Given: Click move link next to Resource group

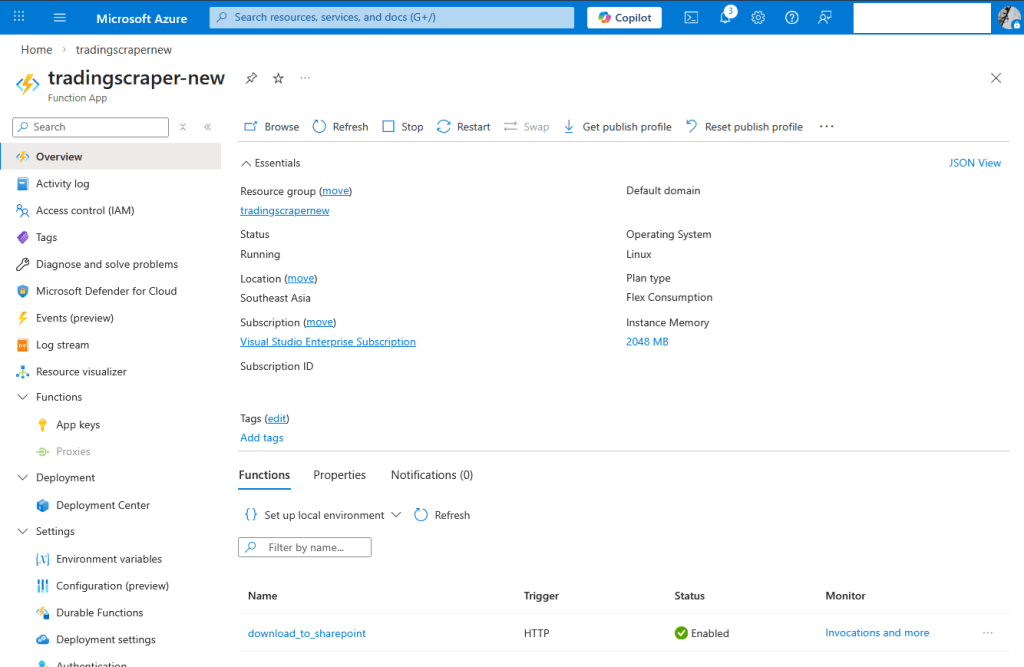Looking at the screenshot, I should click(x=336, y=191).
